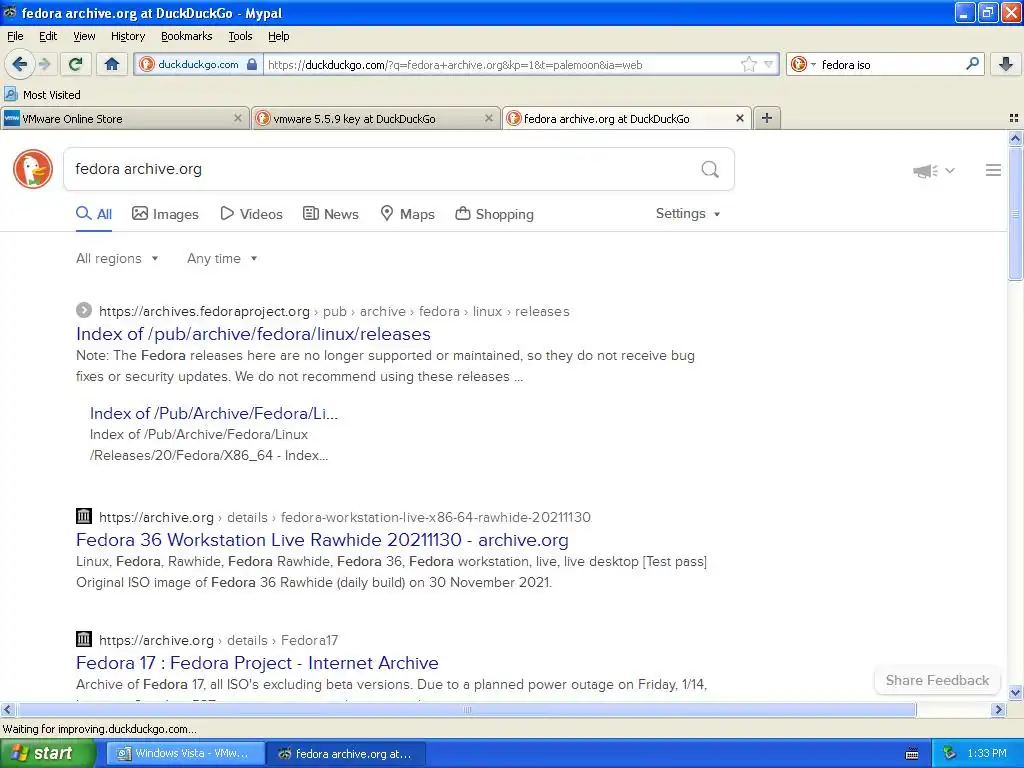This screenshot has width=1024, height=768.
Task: Click the fedora archive.org taskbar button
Action: coord(347,754)
